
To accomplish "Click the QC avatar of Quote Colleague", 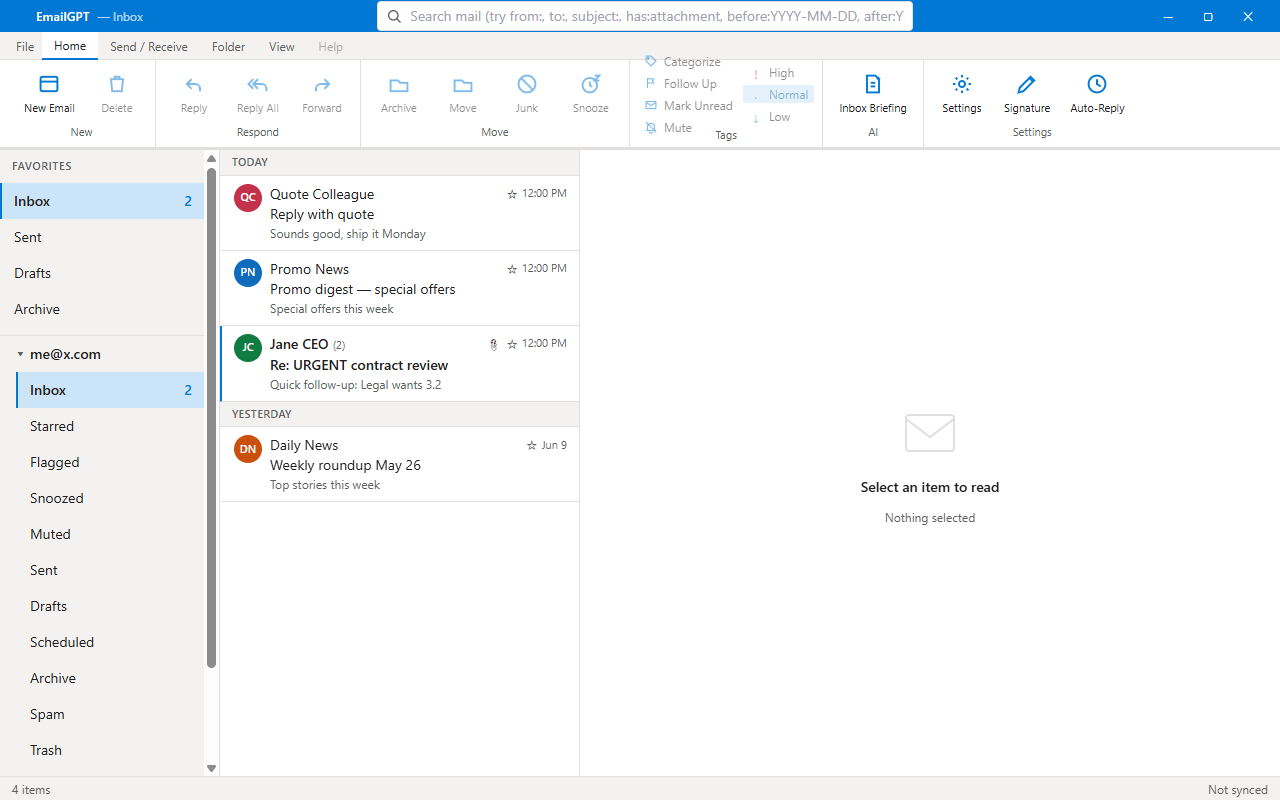I will click(x=248, y=197).
